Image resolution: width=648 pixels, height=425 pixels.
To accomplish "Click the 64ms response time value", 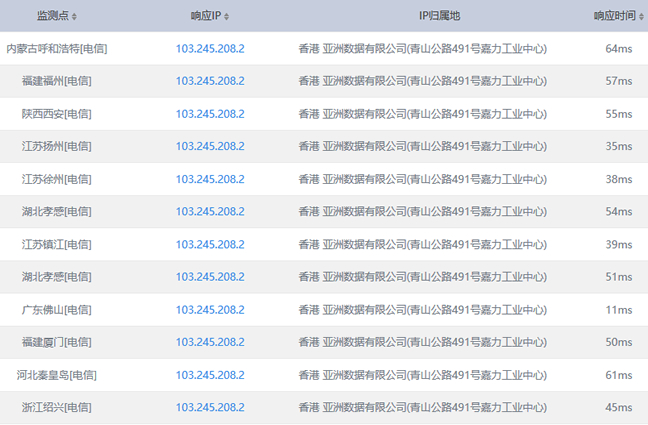I will click(619, 48).
